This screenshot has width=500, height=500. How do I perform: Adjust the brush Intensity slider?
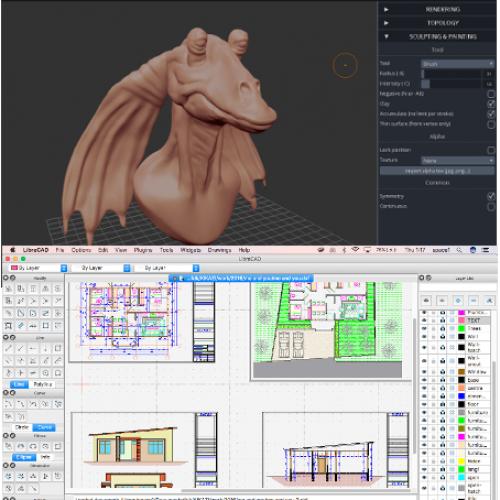click(451, 84)
